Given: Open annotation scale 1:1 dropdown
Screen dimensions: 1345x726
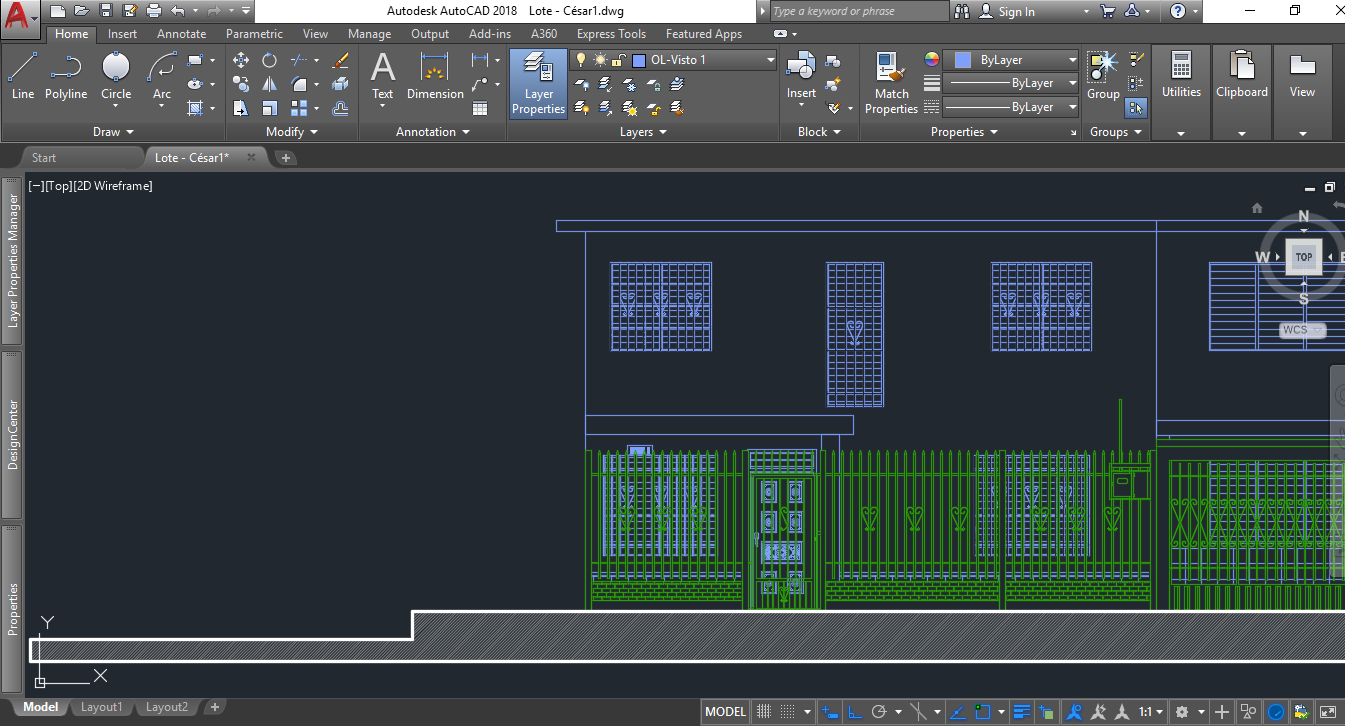Looking at the screenshot, I should point(1152,712).
